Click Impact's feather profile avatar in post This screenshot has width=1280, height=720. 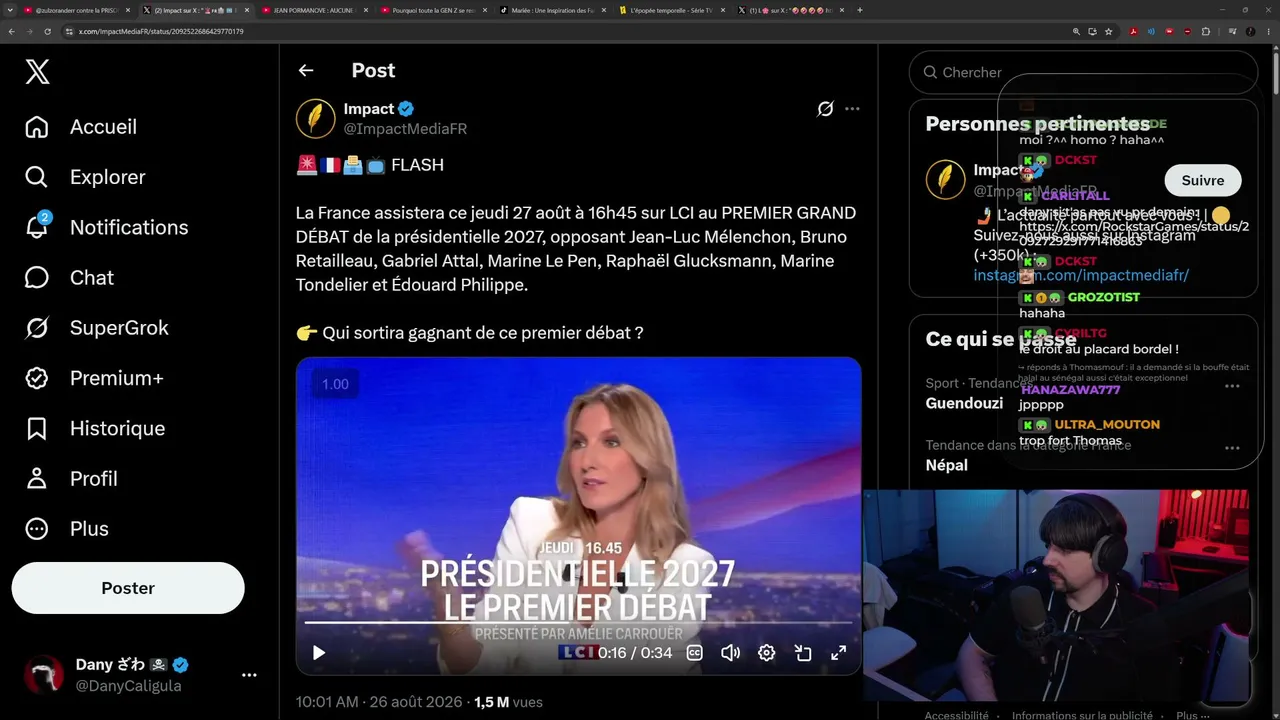point(315,119)
